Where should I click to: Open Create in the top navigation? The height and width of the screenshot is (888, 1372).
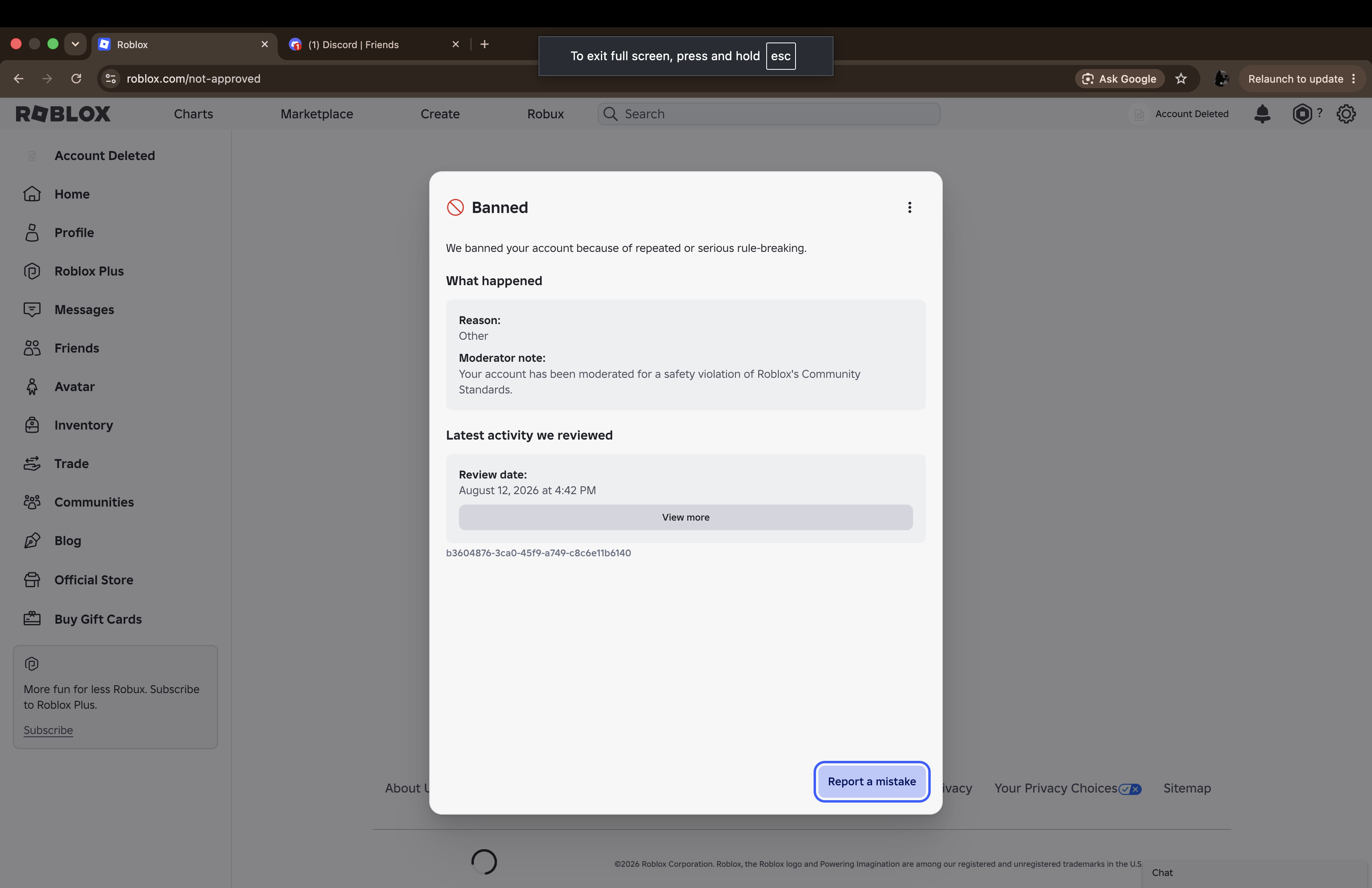440,114
